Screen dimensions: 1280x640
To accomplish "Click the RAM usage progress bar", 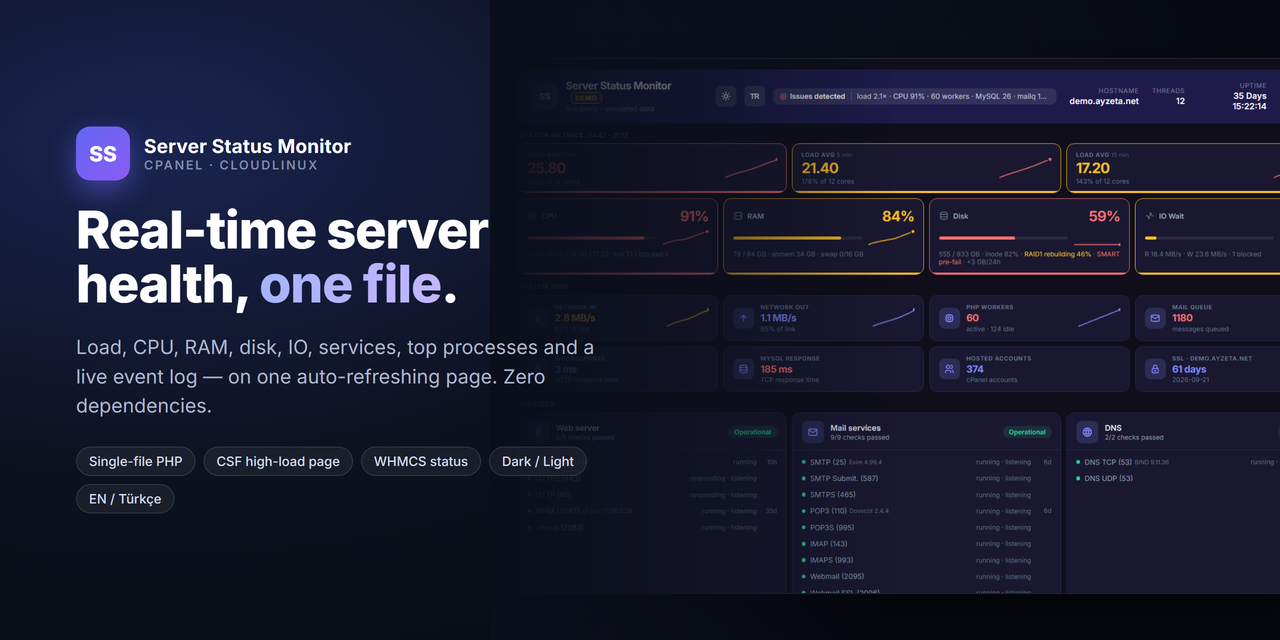I will 797,238.
